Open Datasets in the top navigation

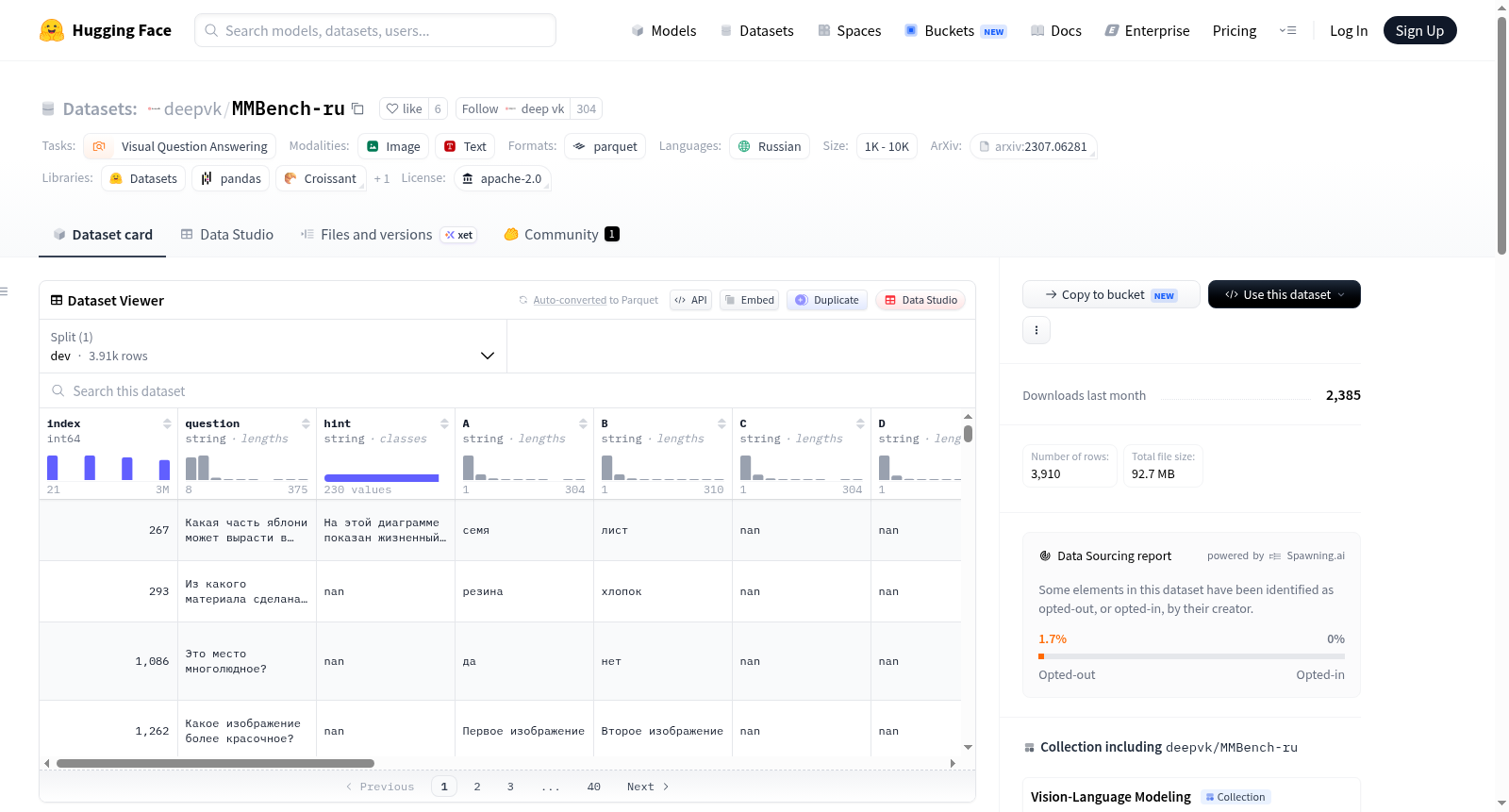(x=756, y=30)
